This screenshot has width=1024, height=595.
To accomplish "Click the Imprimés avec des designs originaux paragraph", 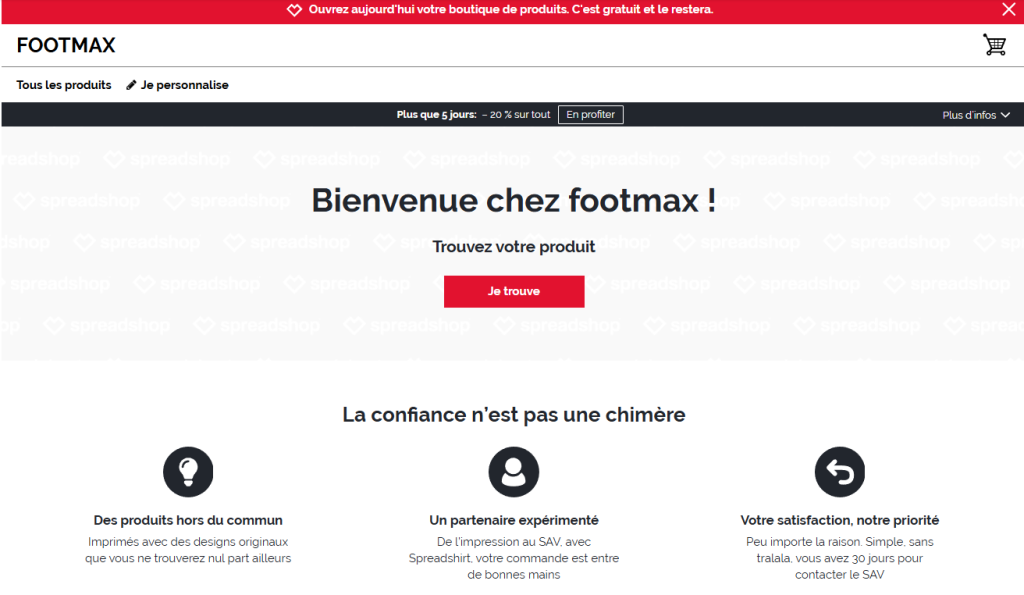I will click(188, 550).
